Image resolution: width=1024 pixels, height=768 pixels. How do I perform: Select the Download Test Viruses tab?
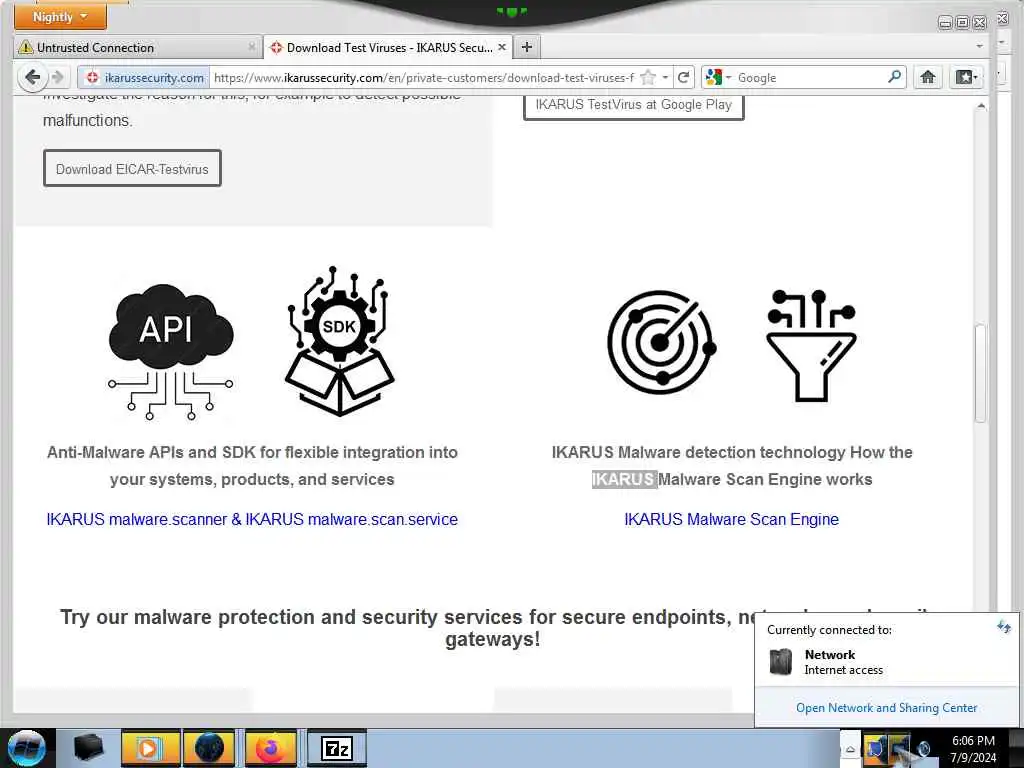click(388, 47)
